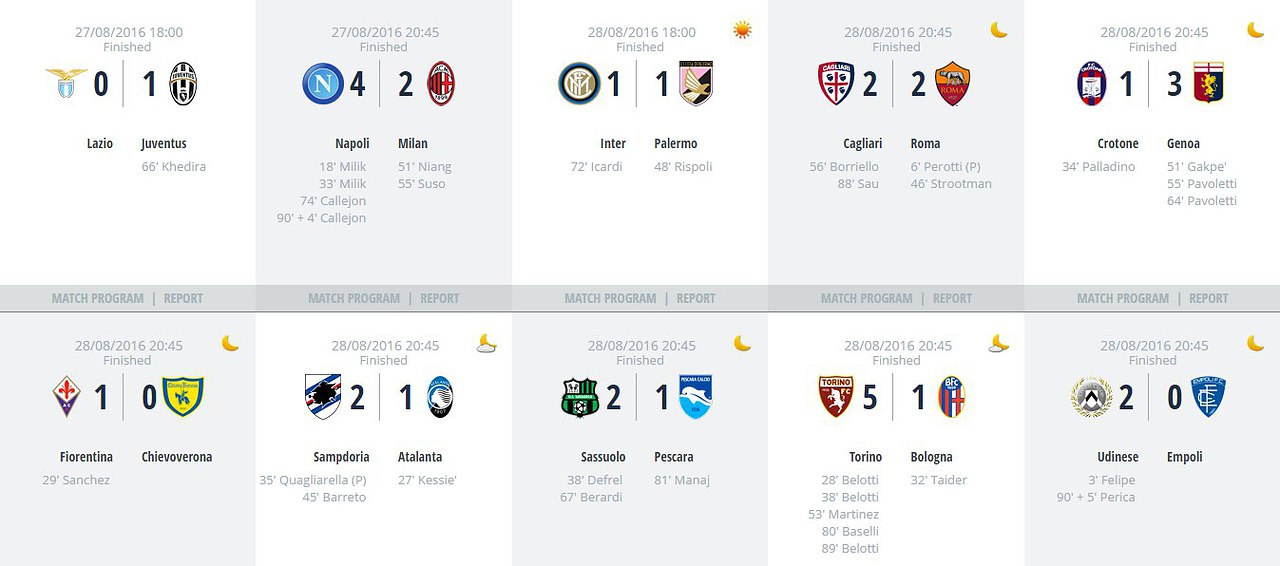The image size is (1280, 566).
Task: Click the Fiorentina club logo
Action: 67,397
